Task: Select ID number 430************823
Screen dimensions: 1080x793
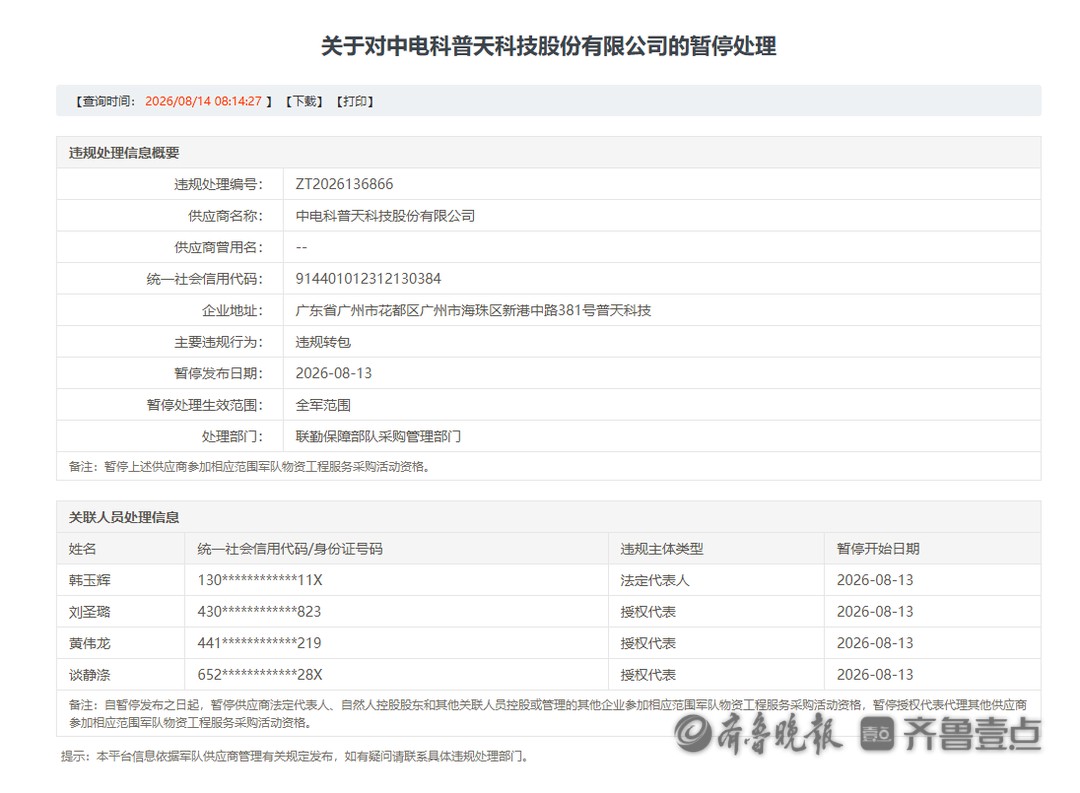Action: pyautogui.click(x=259, y=612)
